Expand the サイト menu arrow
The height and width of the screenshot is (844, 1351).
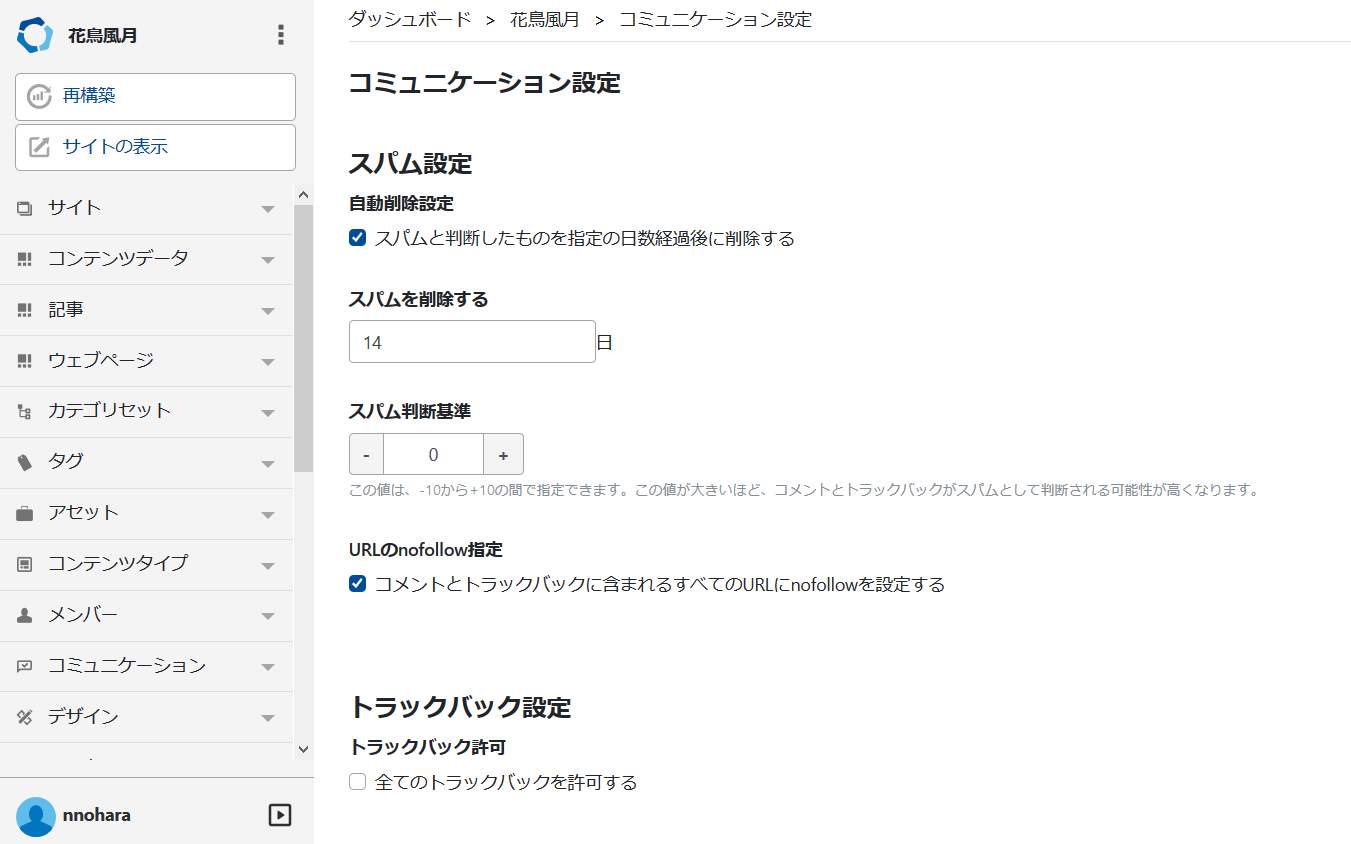[267, 209]
